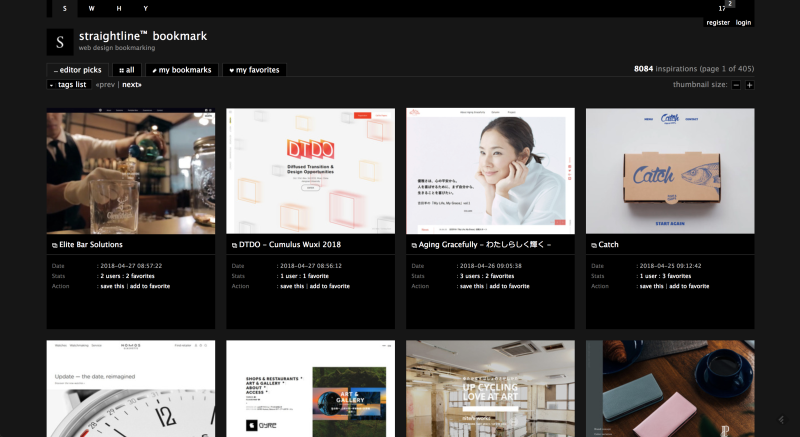
Task: Open the Art & Gallery thumbnail
Action: 310,389
